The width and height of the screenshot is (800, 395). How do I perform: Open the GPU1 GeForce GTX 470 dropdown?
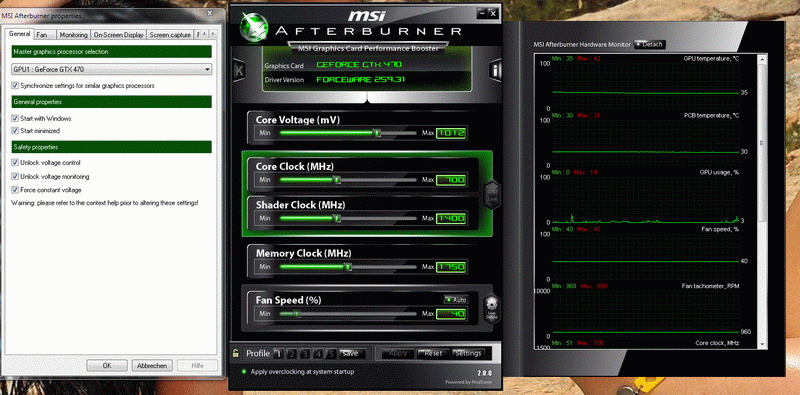click(112, 69)
